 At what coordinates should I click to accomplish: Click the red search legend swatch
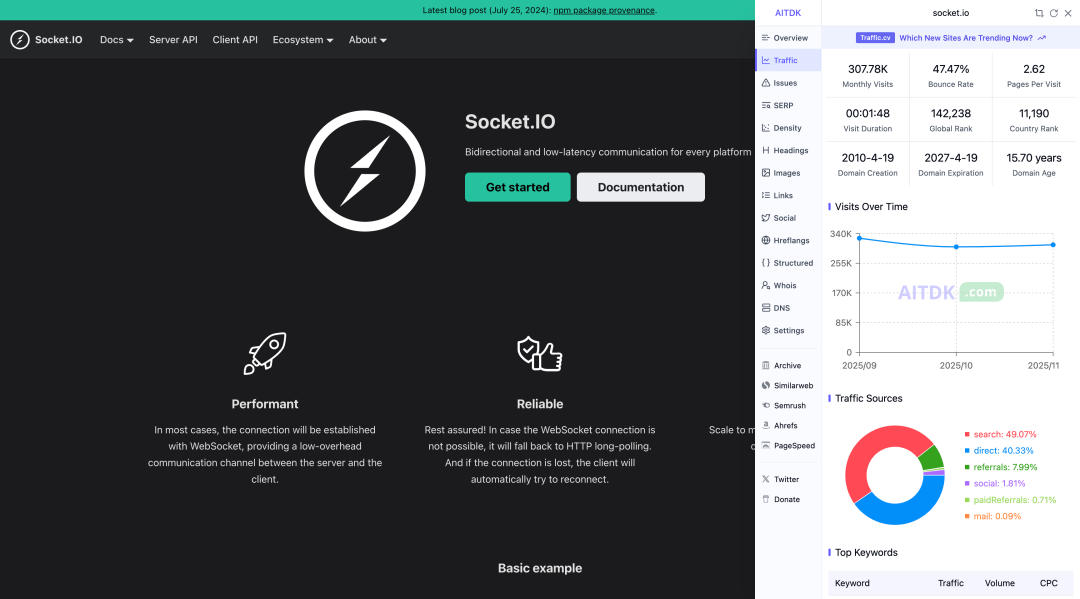pos(967,434)
